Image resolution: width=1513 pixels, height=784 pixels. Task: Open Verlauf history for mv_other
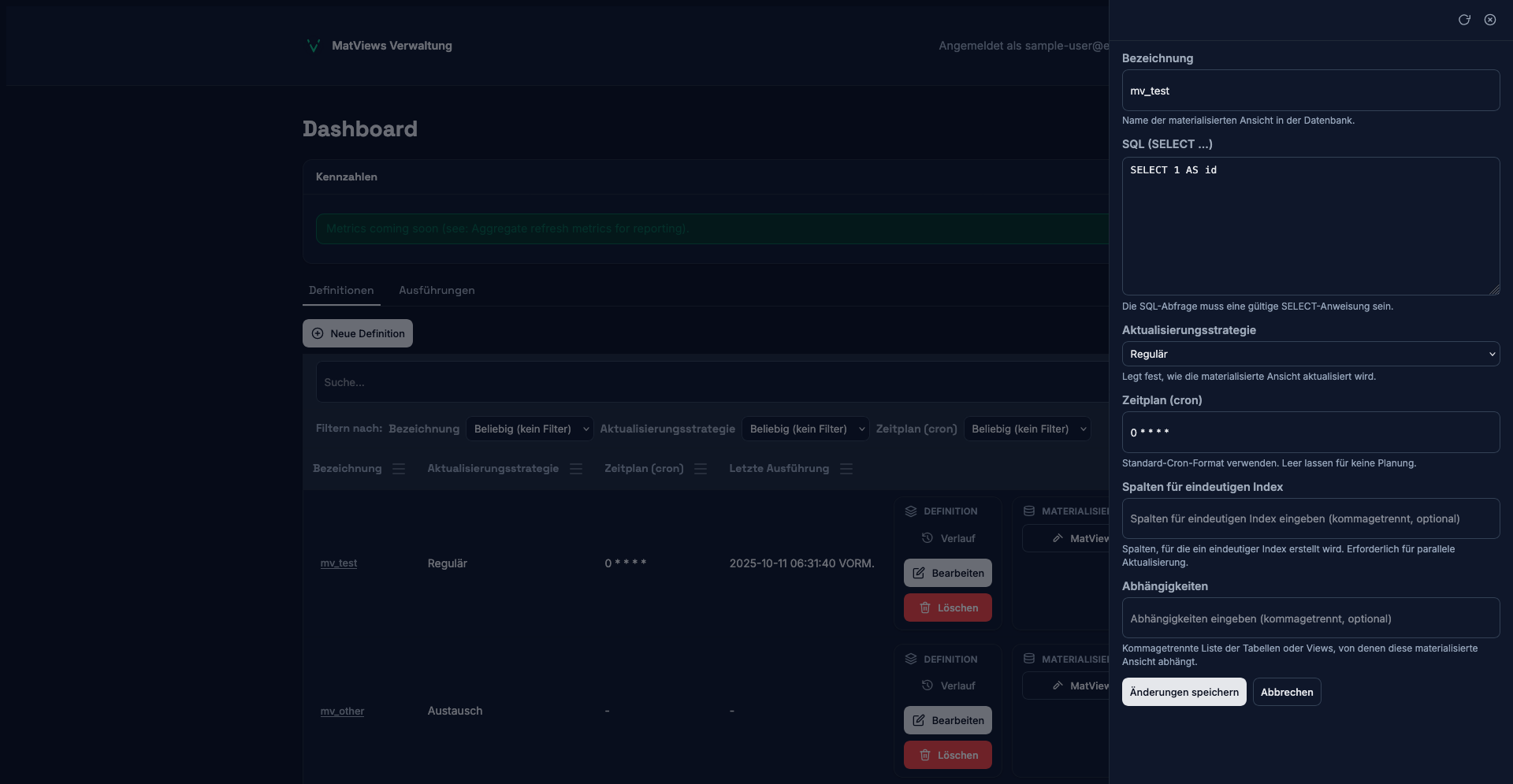tap(948, 686)
